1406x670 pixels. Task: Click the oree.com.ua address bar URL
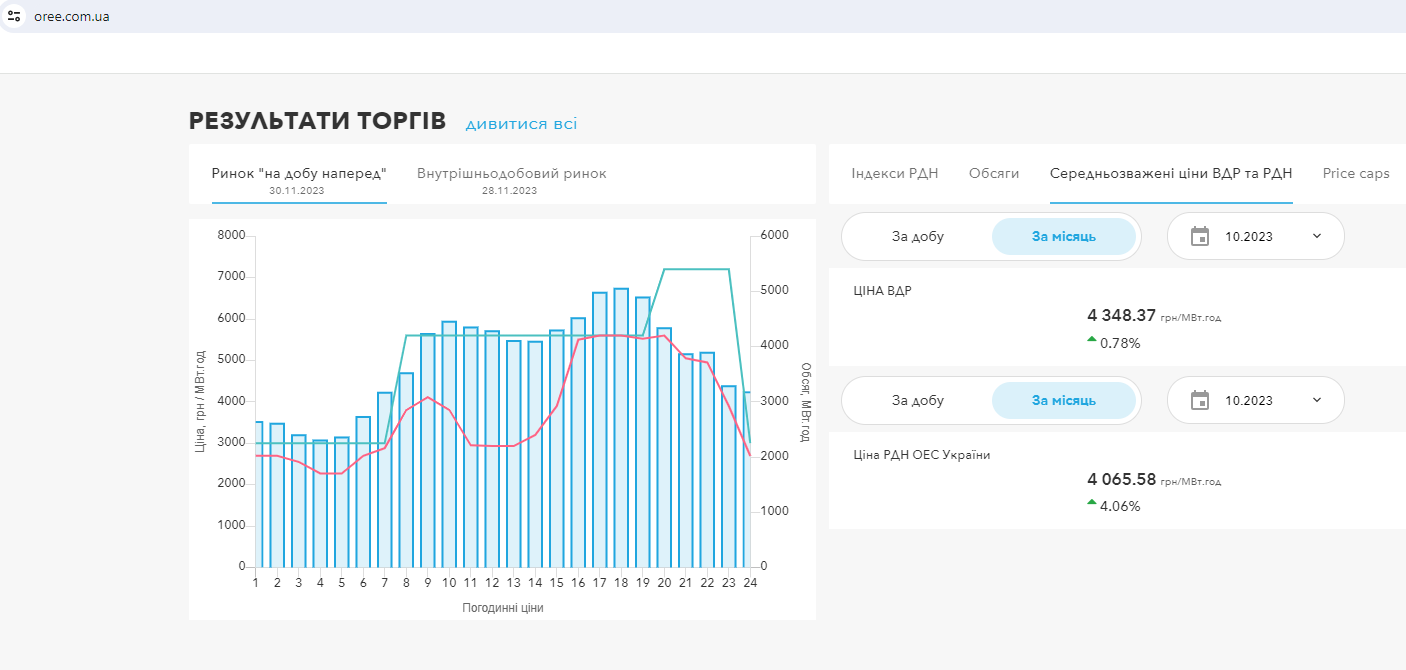click(x=72, y=16)
